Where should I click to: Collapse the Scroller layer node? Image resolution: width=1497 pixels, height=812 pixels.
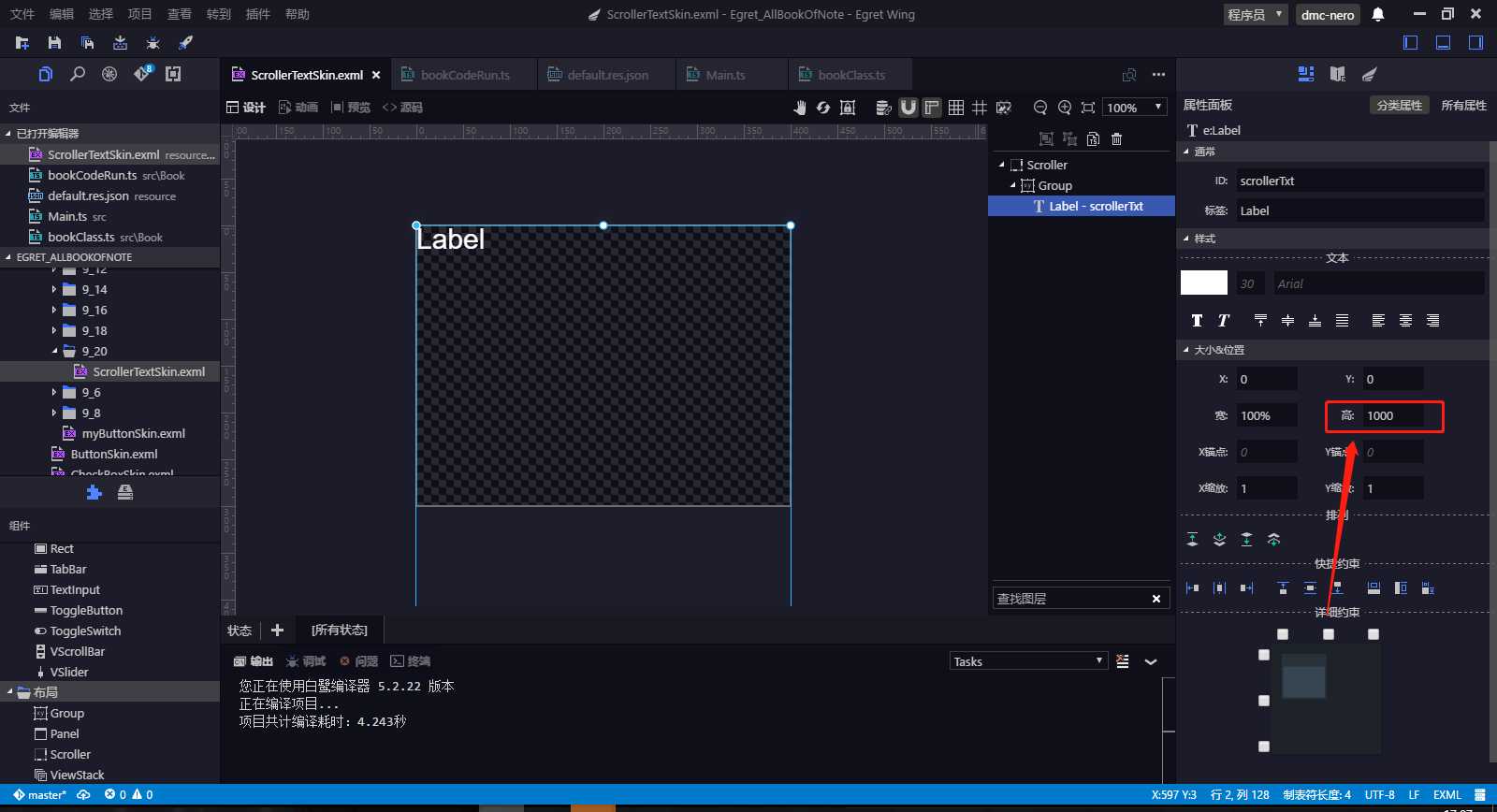1001,165
